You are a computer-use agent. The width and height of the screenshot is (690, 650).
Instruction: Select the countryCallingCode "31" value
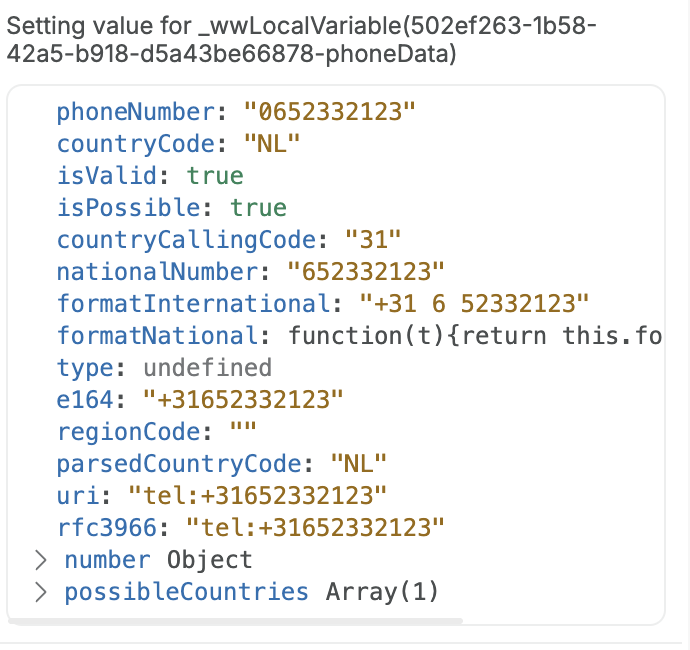coord(373,240)
